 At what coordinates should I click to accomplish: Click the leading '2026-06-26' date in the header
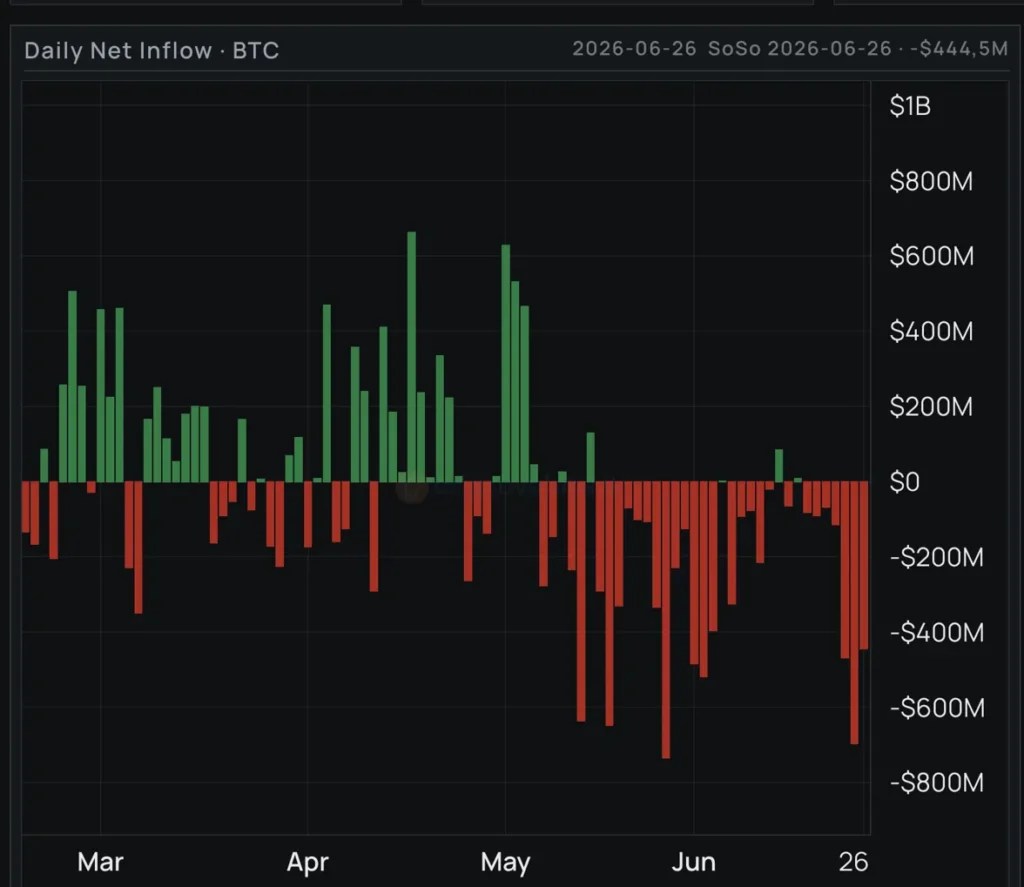(634, 48)
